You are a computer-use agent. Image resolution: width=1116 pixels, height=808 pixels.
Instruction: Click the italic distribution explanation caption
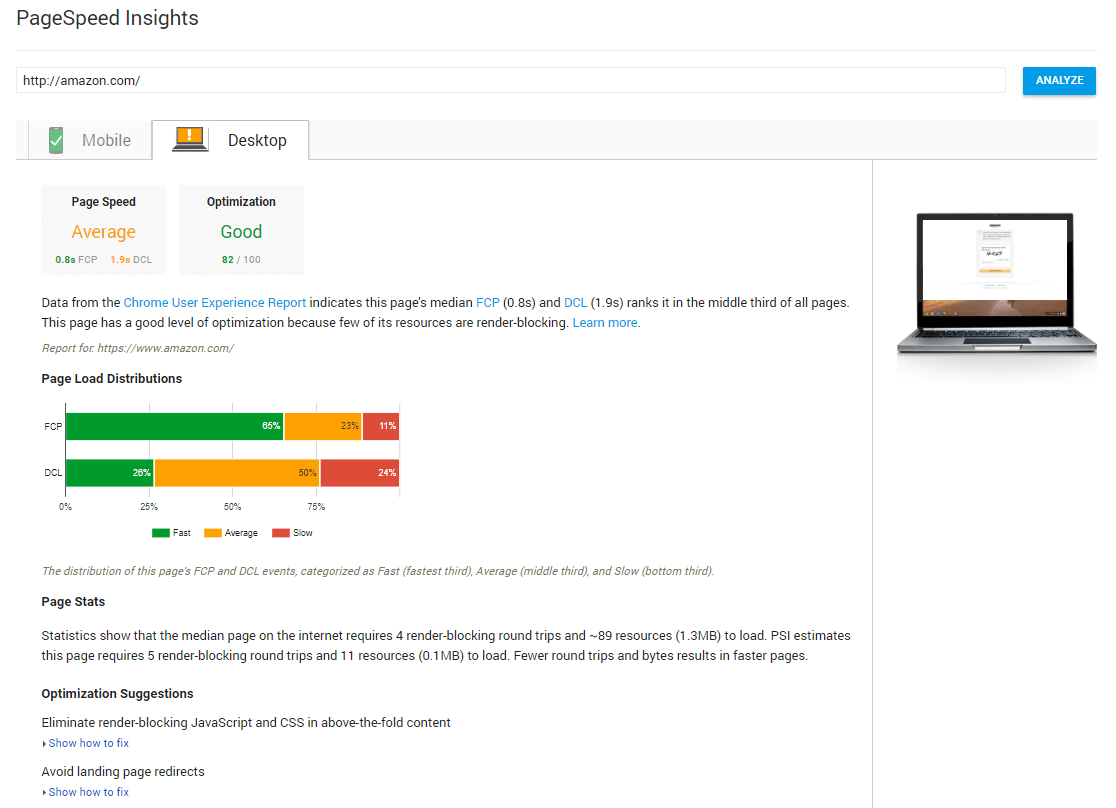pos(377,571)
